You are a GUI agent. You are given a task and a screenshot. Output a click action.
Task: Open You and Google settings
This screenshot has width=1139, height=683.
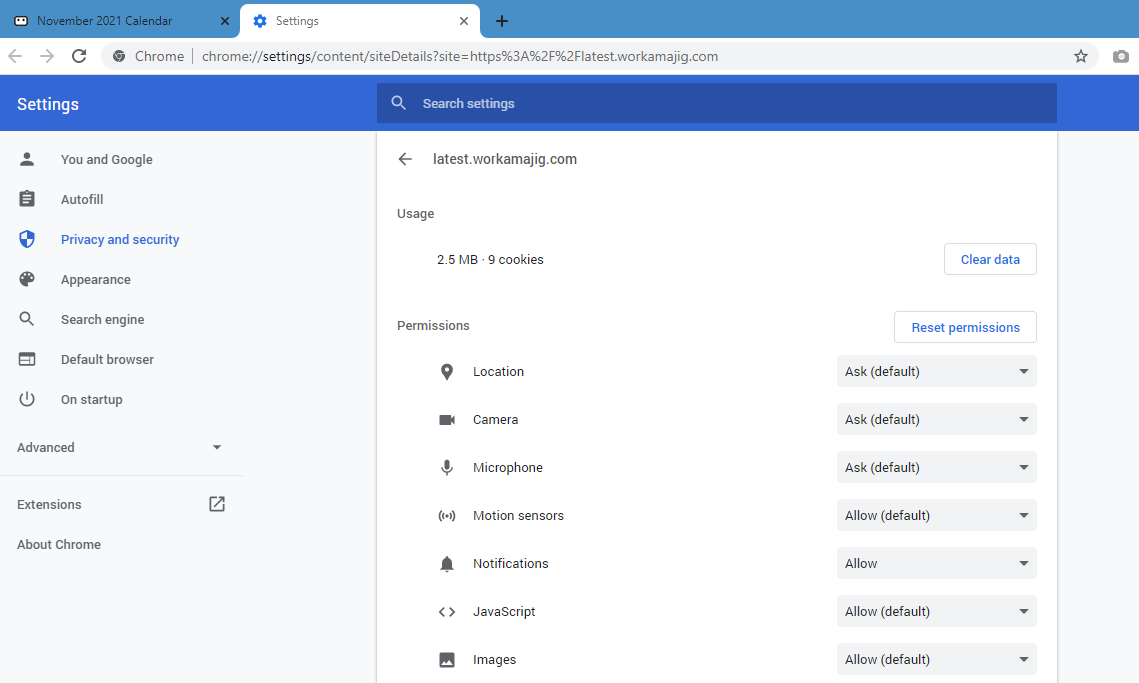pos(107,159)
